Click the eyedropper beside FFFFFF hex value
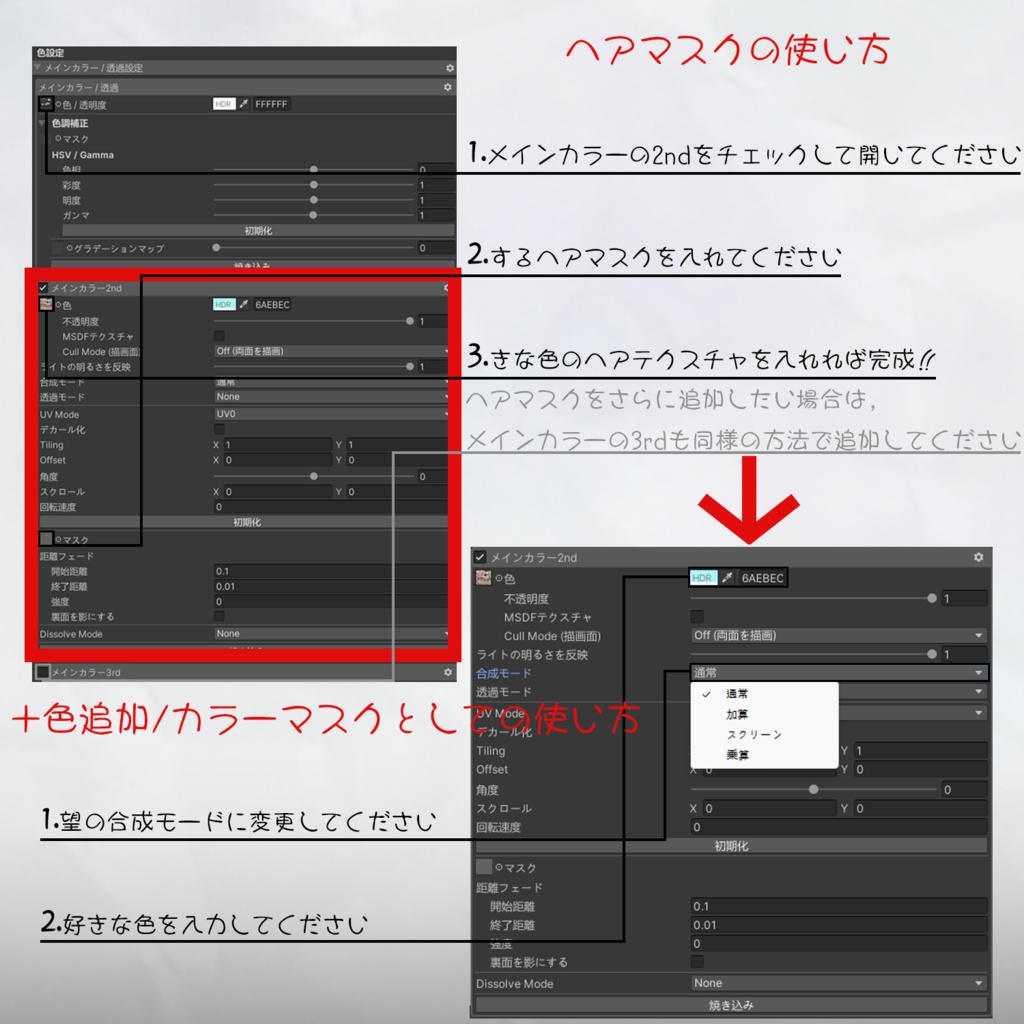The height and width of the screenshot is (1024, 1024). pos(244,104)
